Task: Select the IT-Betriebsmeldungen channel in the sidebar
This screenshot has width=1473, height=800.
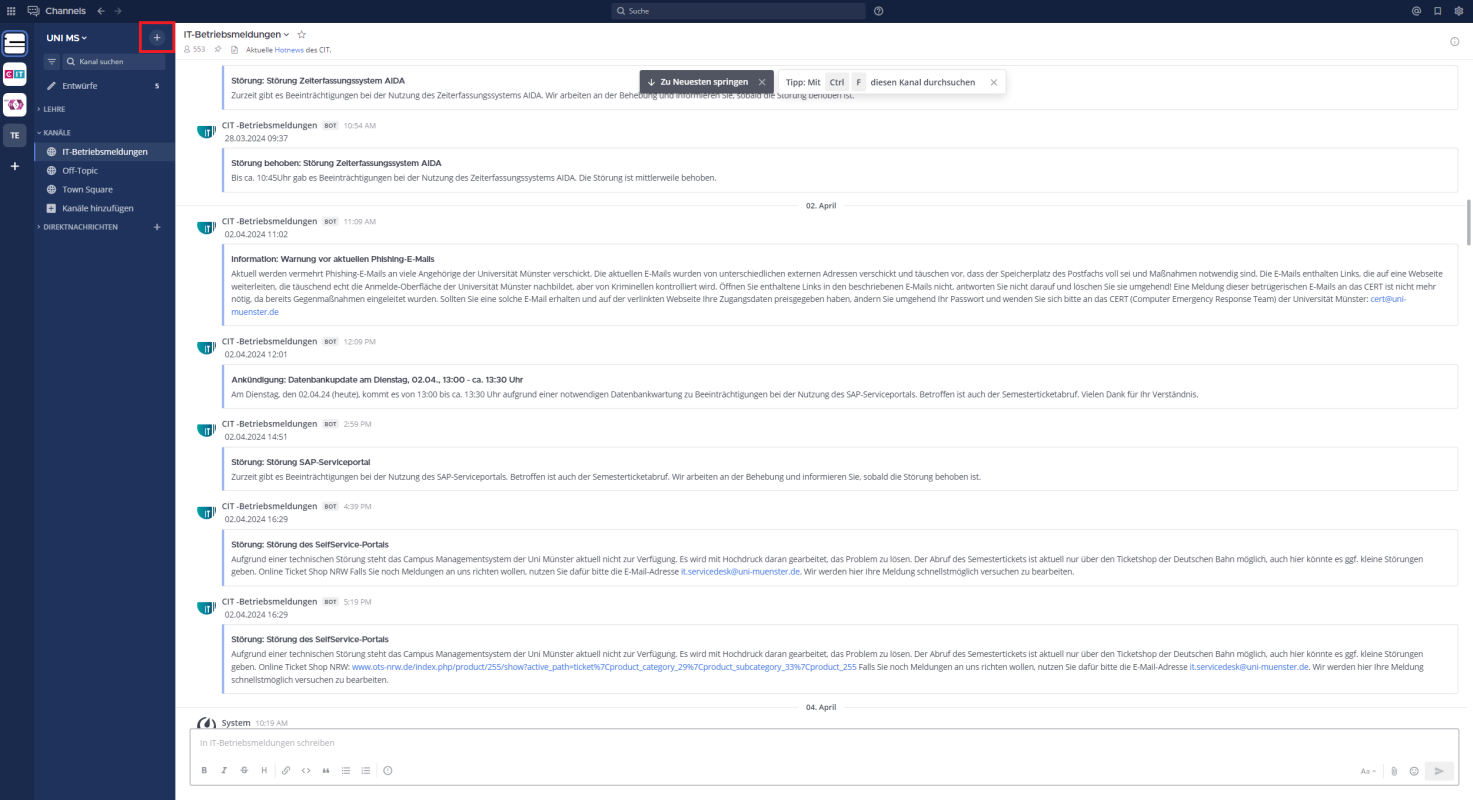Action: 105,152
